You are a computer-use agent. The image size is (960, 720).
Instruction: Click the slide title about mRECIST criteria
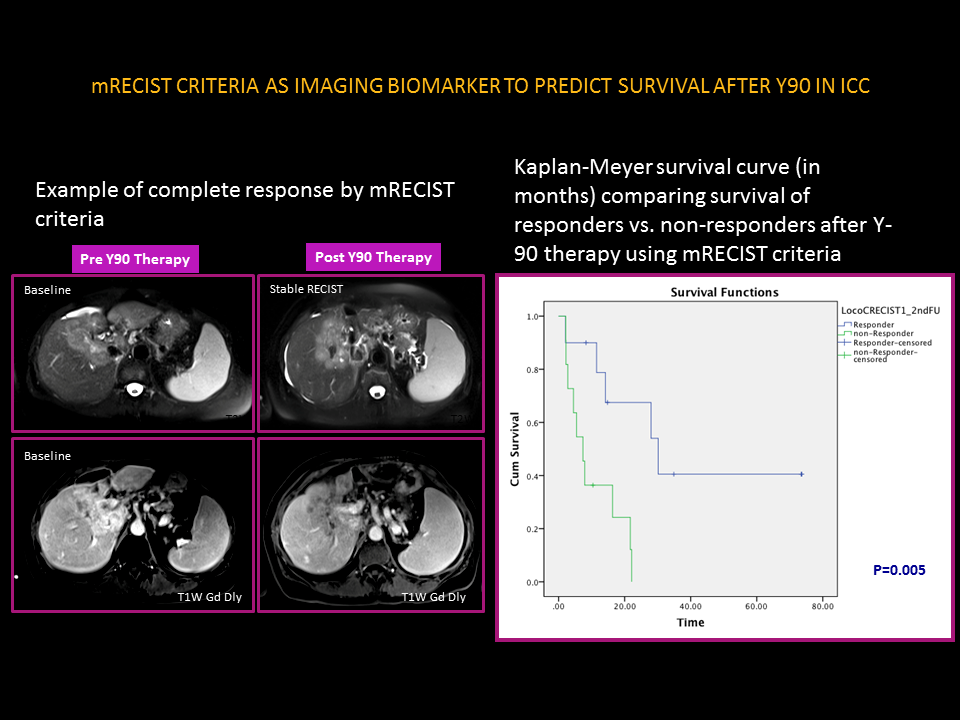tap(480, 87)
